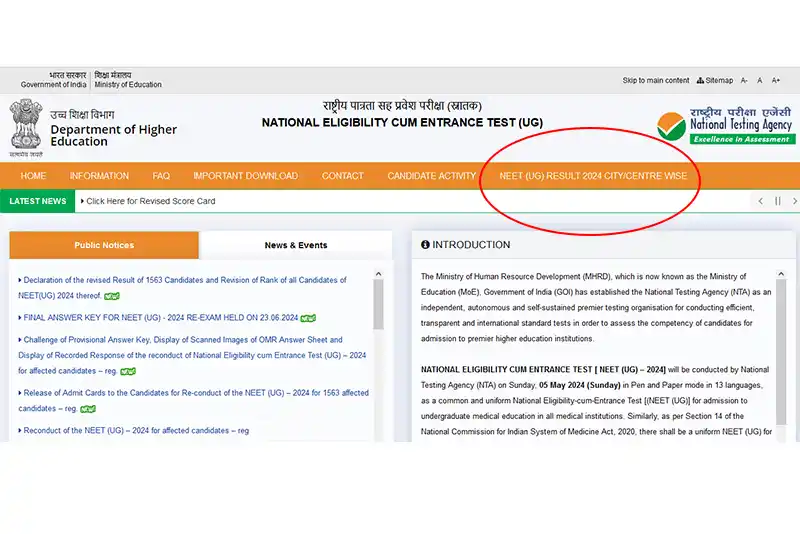Open Declaration of revised Result of 1563 Candidates notice

point(182,288)
